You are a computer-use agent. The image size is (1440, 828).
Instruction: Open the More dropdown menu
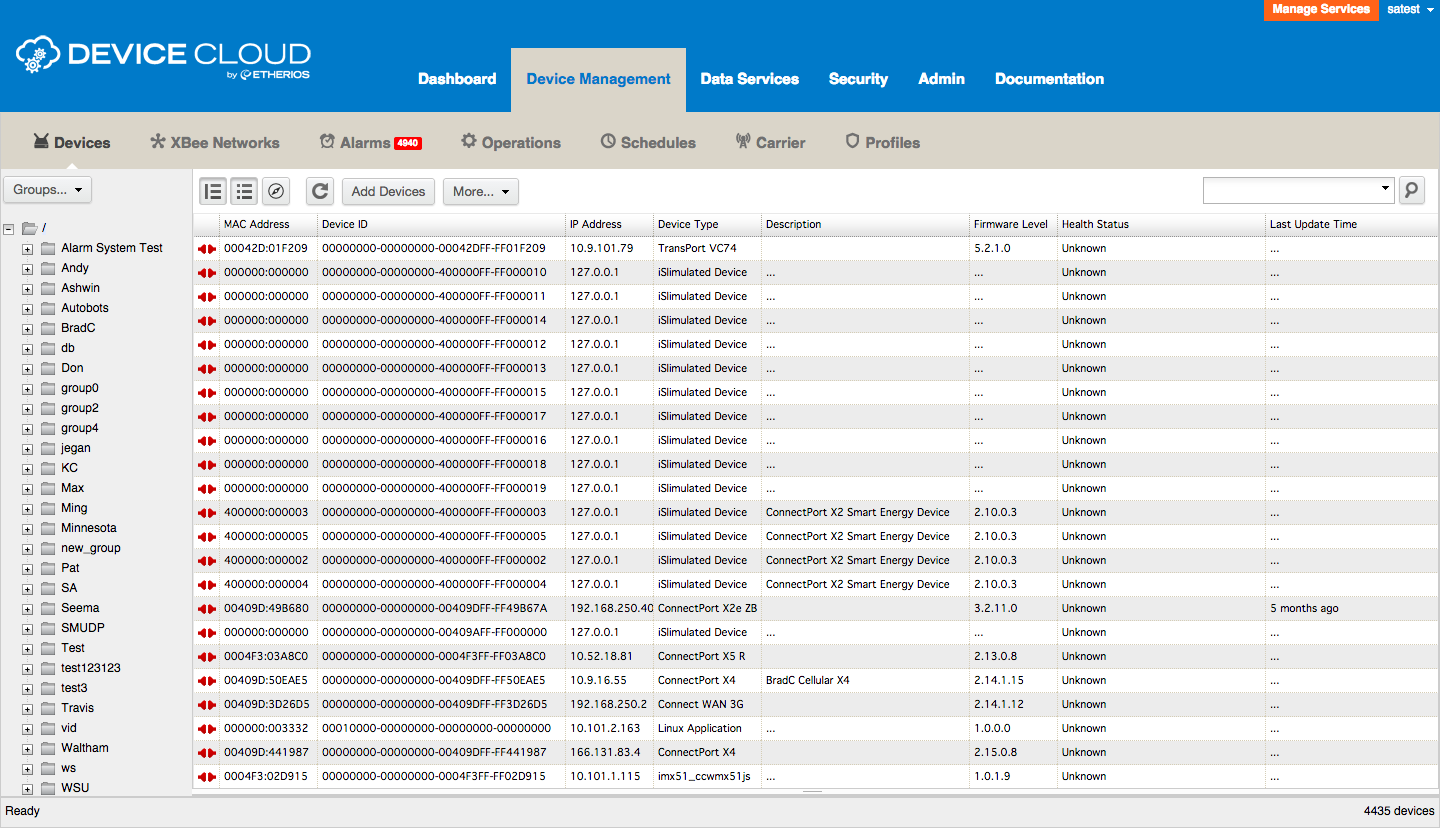pyautogui.click(x=481, y=191)
